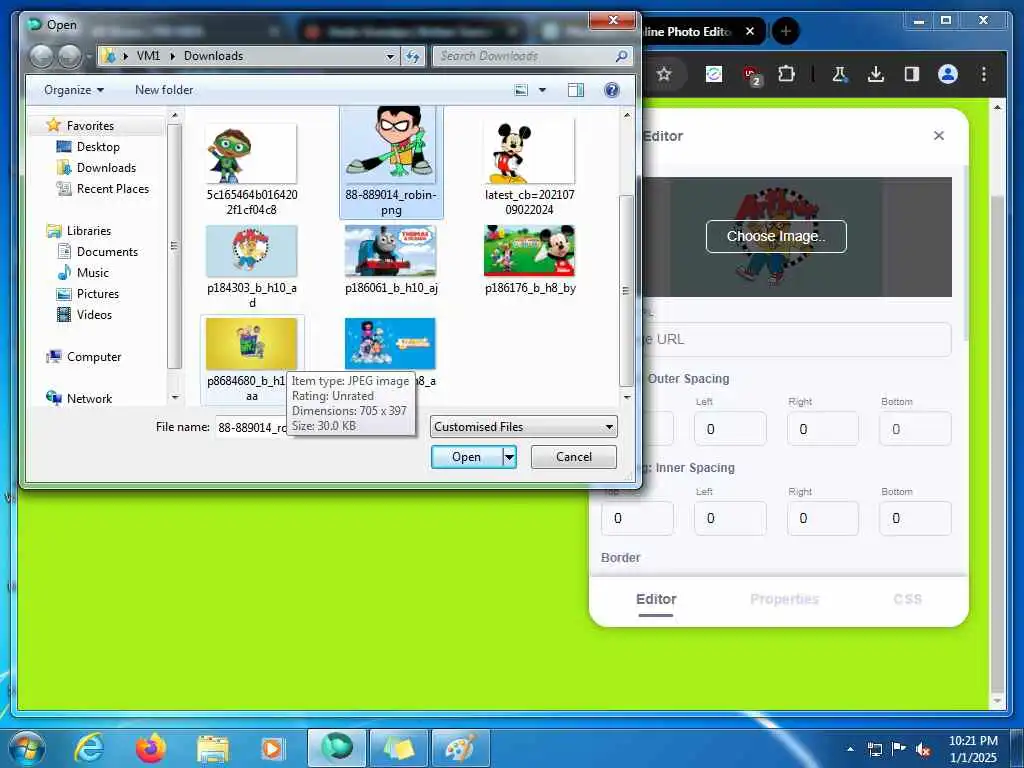Show hidden tray icons arrow
This screenshot has height=768, width=1024.
click(850, 749)
